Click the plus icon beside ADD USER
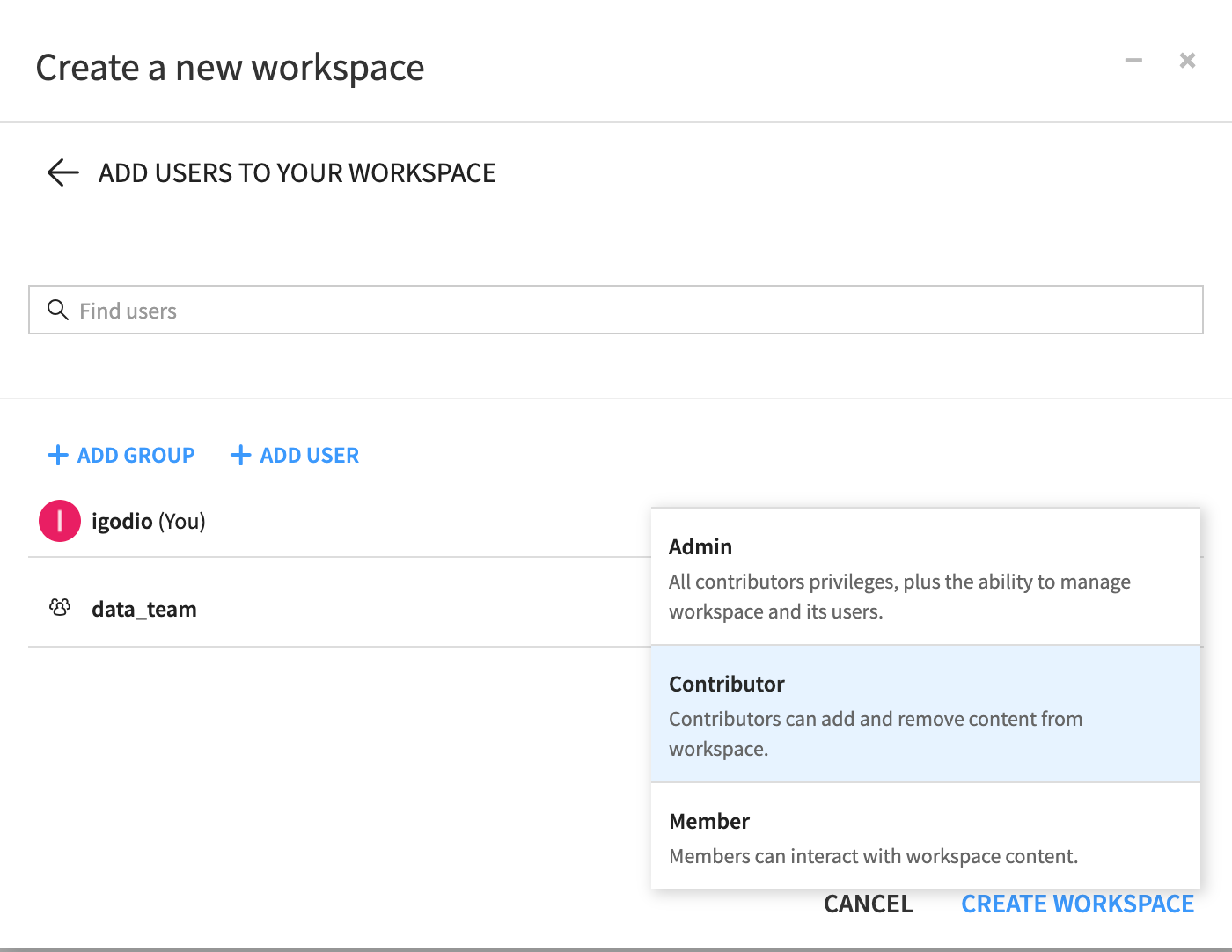The width and height of the screenshot is (1232, 952). pyautogui.click(x=240, y=455)
